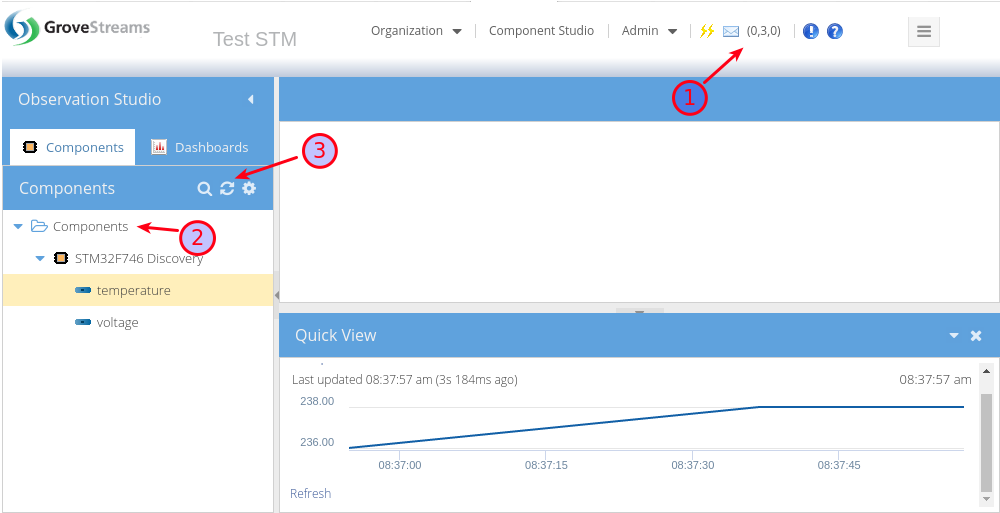Collapse the Components root folder arrow
Screen dimensions: 1000x513
18,227
